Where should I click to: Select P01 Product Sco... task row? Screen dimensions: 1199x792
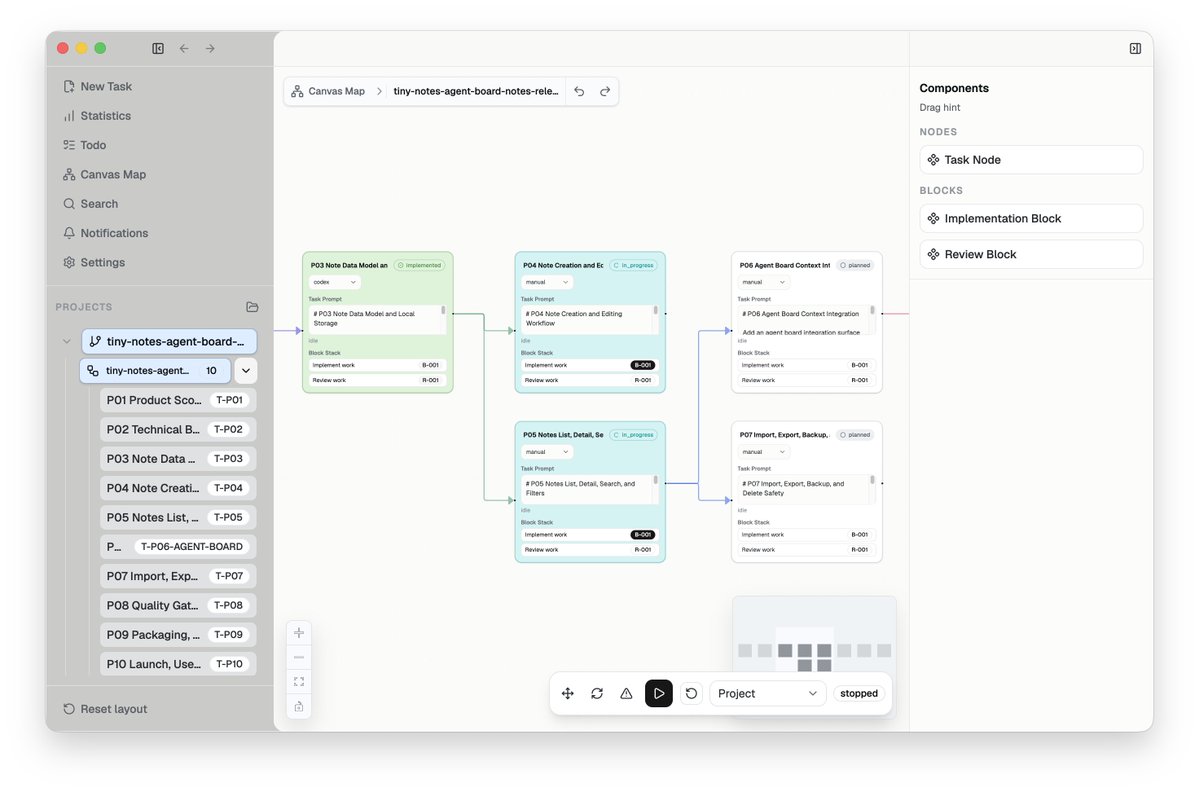click(x=178, y=400)
